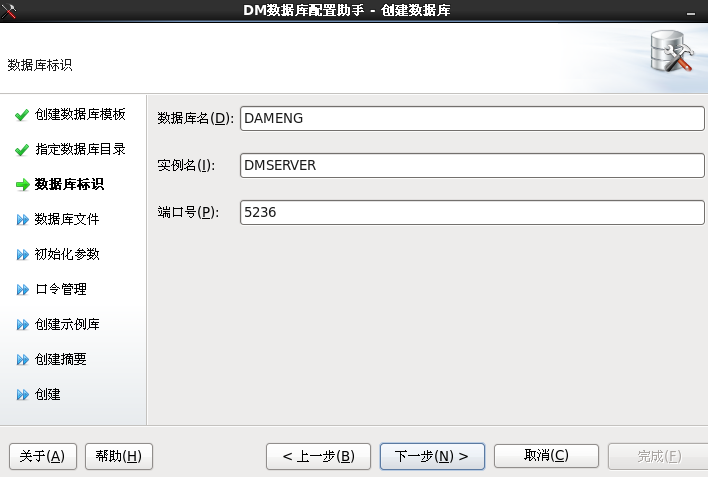Click the 数据库标识 page heading

point(40,65)
